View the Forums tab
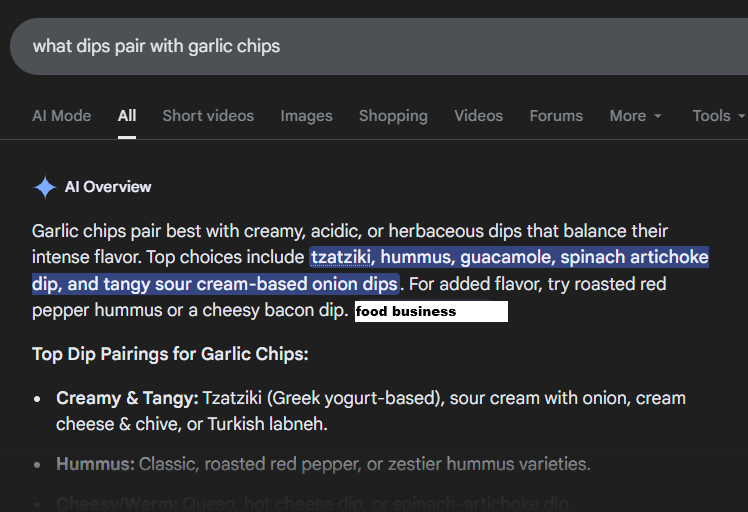 click(556, 116)
